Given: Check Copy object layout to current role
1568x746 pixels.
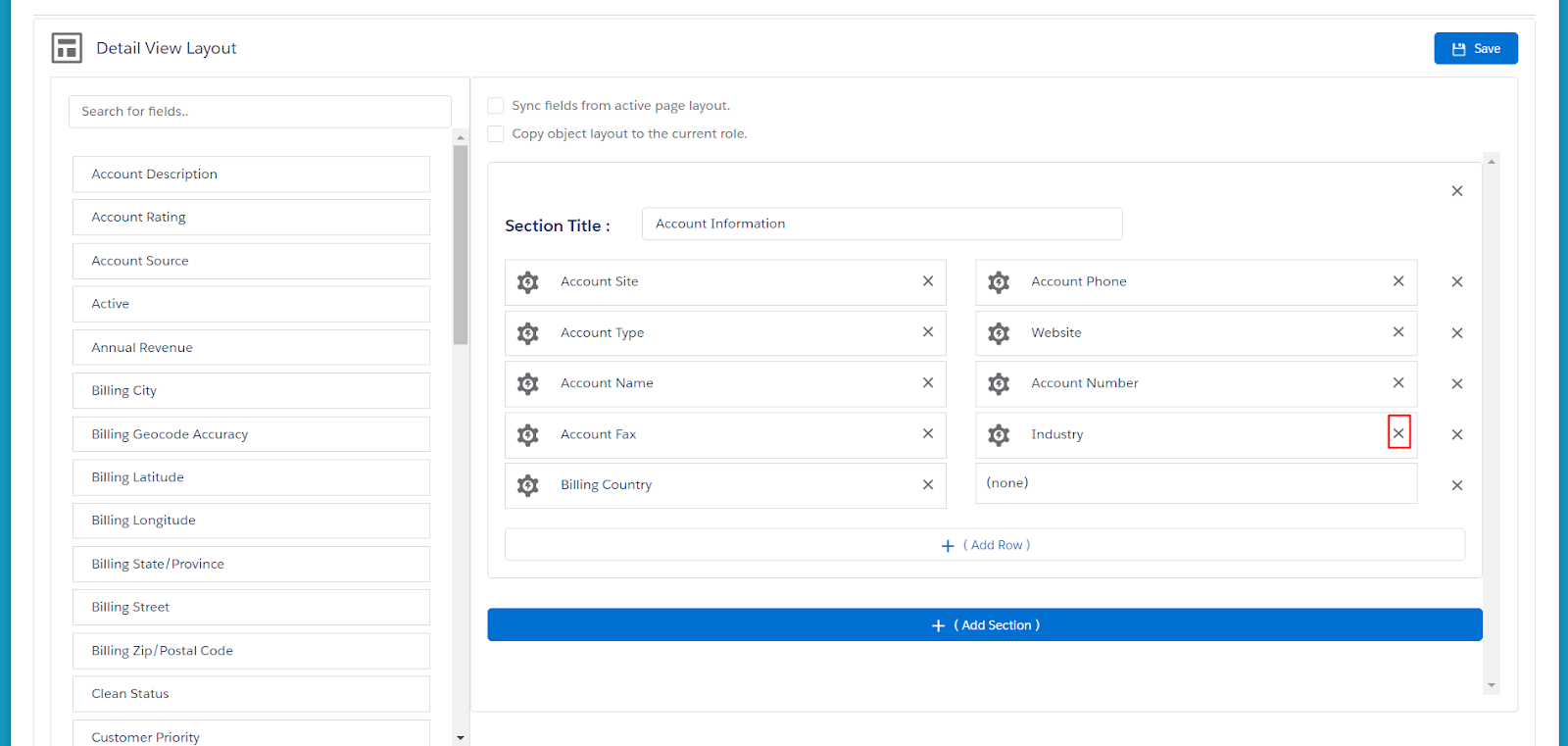Looking at the screenshot, I should [x=496, y=134].
